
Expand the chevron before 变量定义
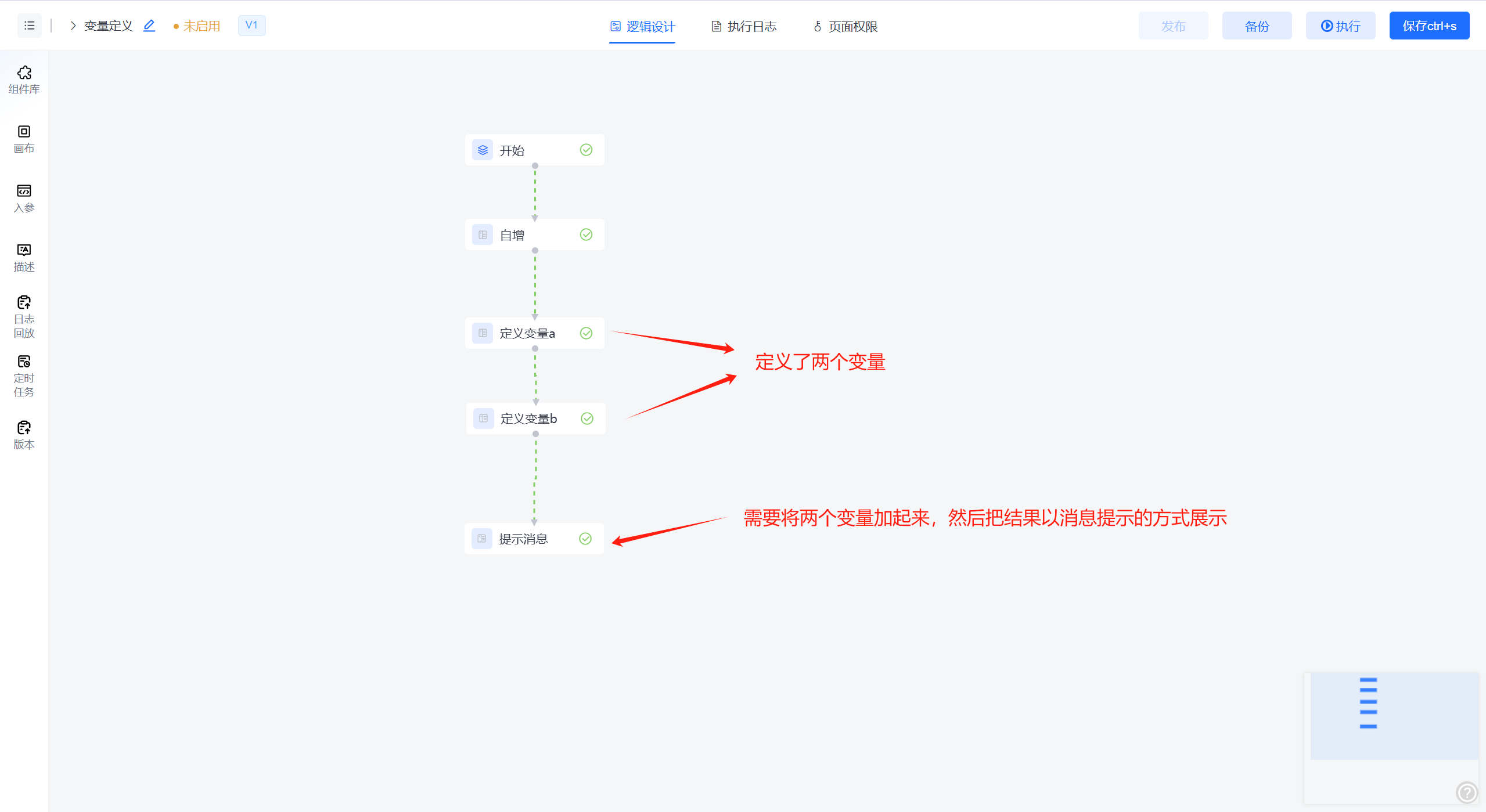pos(73,26)
